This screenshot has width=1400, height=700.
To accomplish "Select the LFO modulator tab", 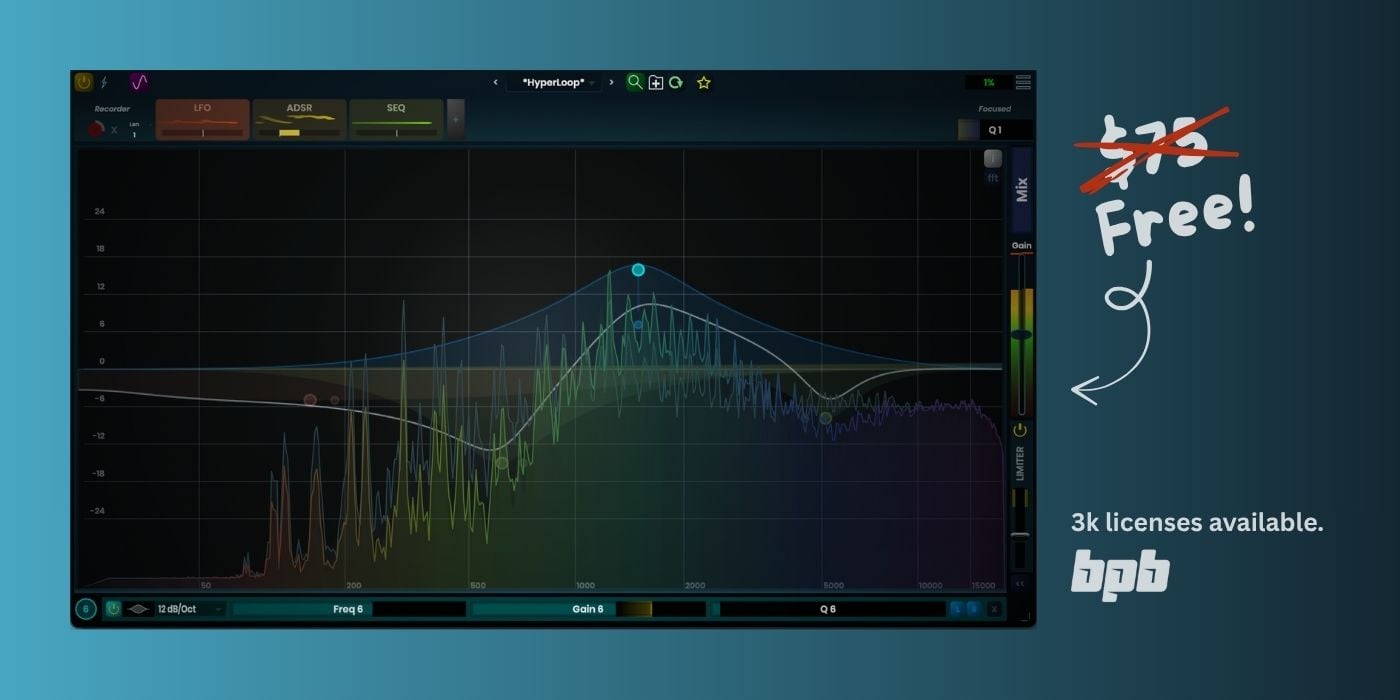I will [x=202, y=119].
